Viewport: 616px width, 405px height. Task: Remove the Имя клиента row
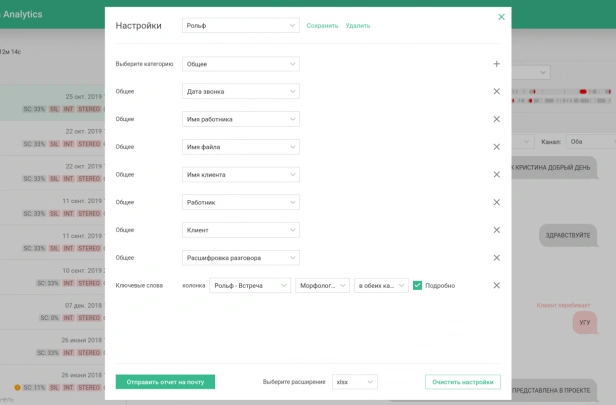coord(497,174)
